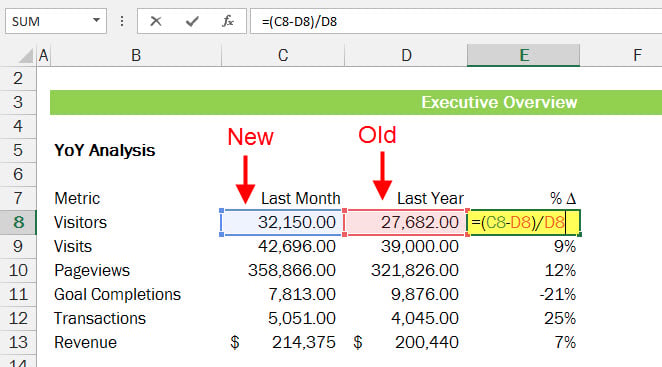
Task: Select the Goal Completions -21% cell
Action: [x=524, y=294]
